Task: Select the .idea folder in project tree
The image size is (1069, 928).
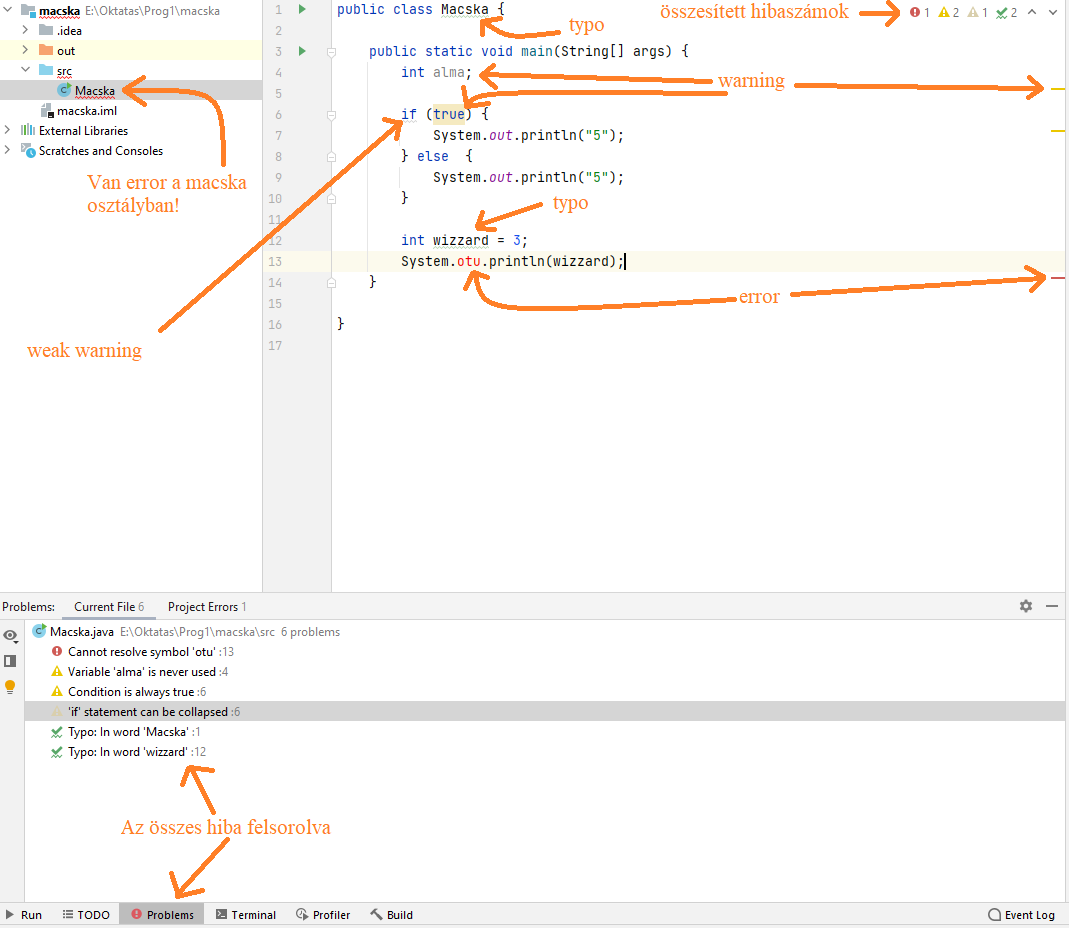Action: (131, 31)
